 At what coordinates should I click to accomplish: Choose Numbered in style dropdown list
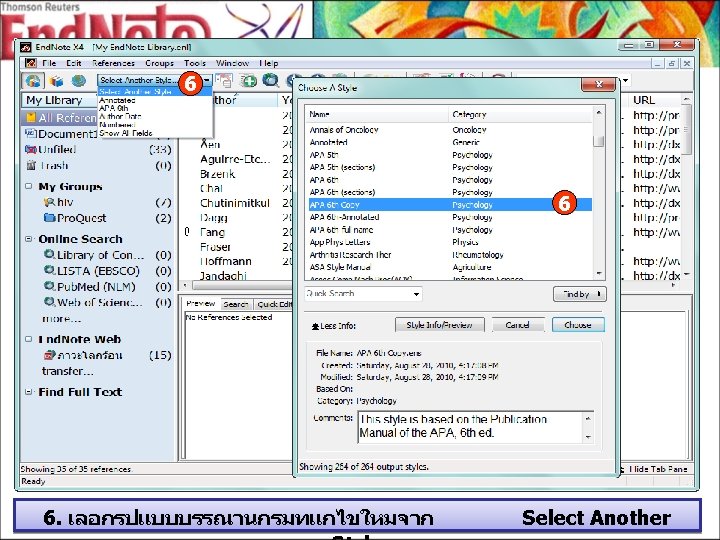point(154,125)
